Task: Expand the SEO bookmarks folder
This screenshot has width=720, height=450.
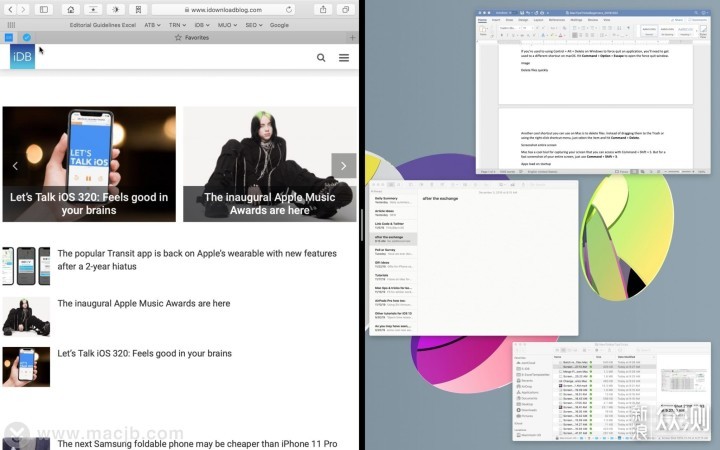Action: click(x=254, y=25)
